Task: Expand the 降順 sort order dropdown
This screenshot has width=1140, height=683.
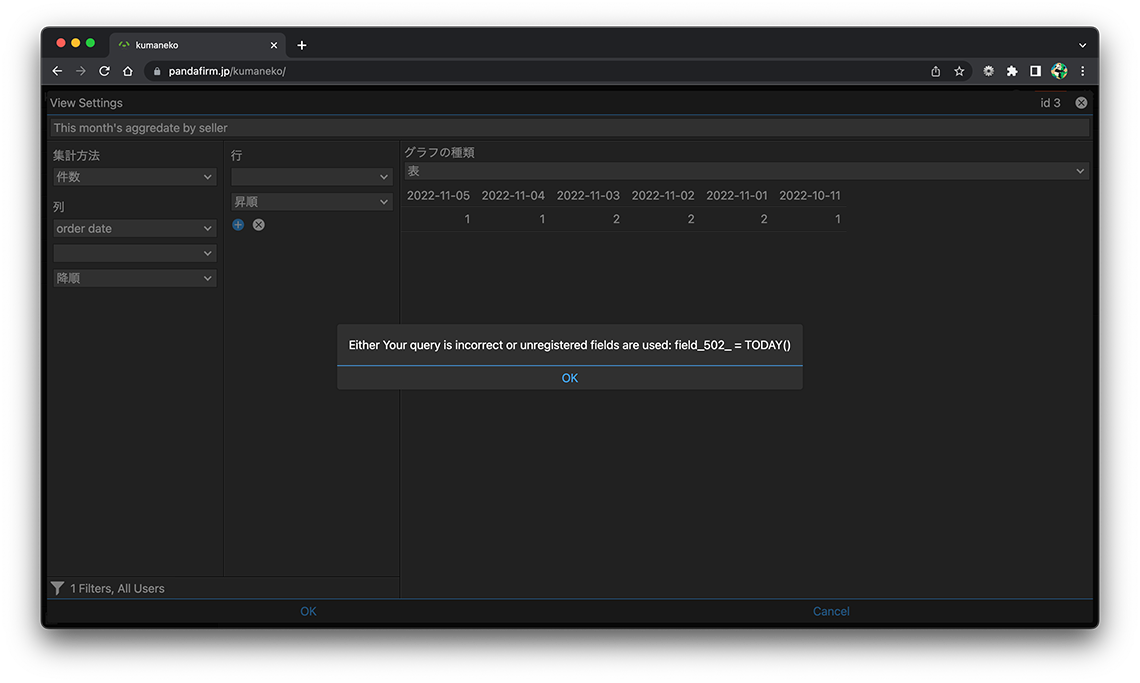Action: pyautogui.click(x=135, y=279)
